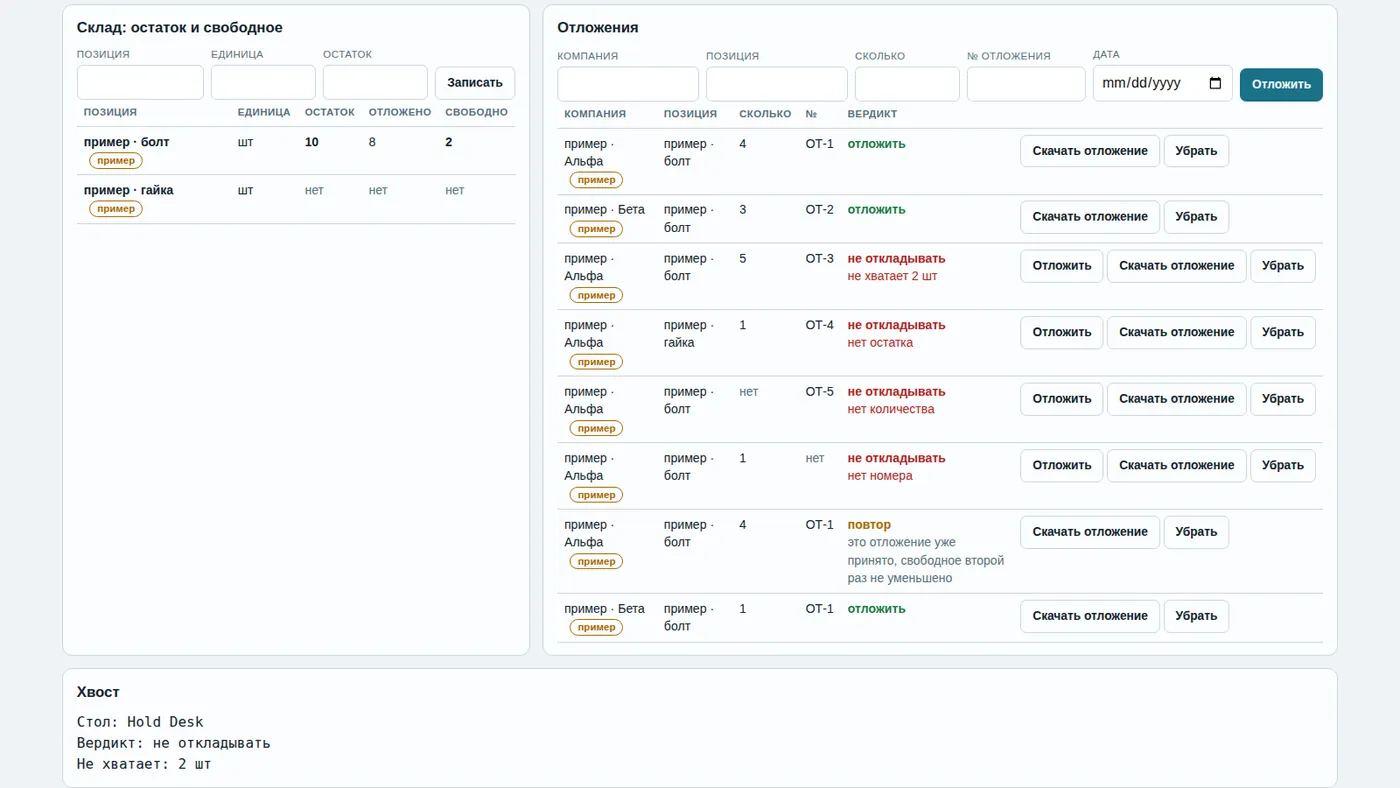Viewport: 1400px width, 788px height.
Task: Select the пример · болт stock row
Action: [296, 151]
